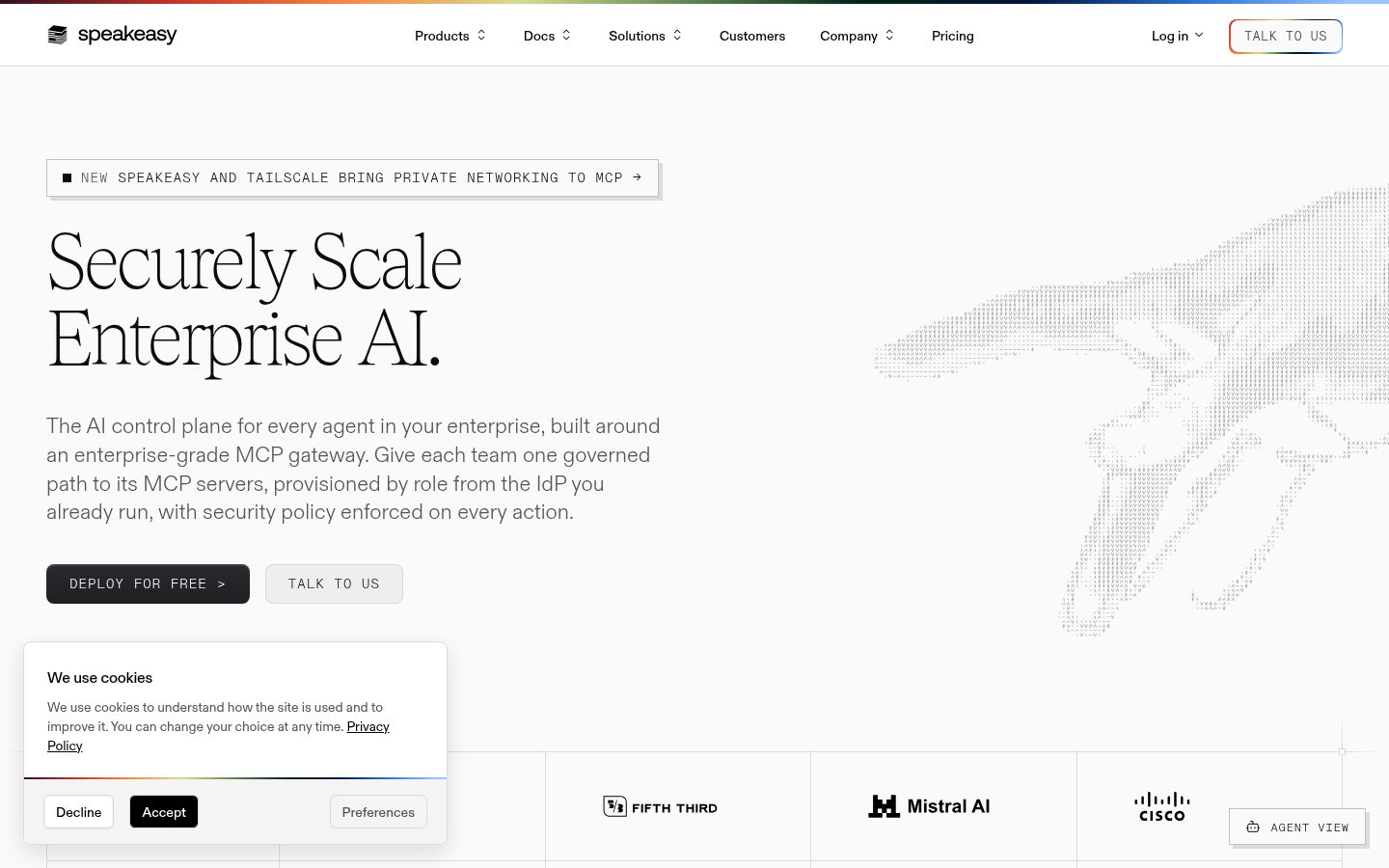Open the Solutions menu
Image resolution: width=1389 pixels, height=868 pixels.
pos(645,36)
